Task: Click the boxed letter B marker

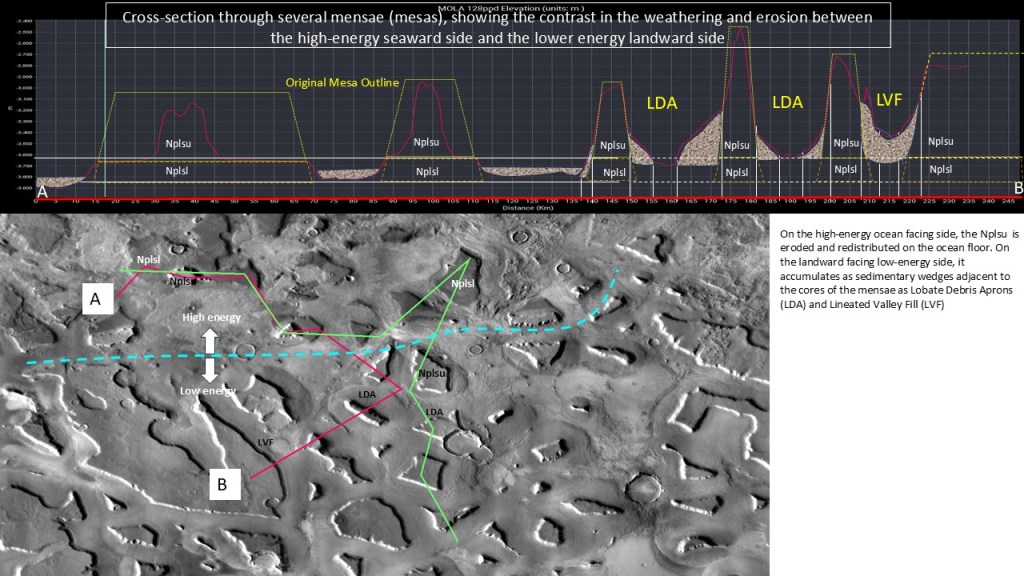Action: click(x=224, y=484)
